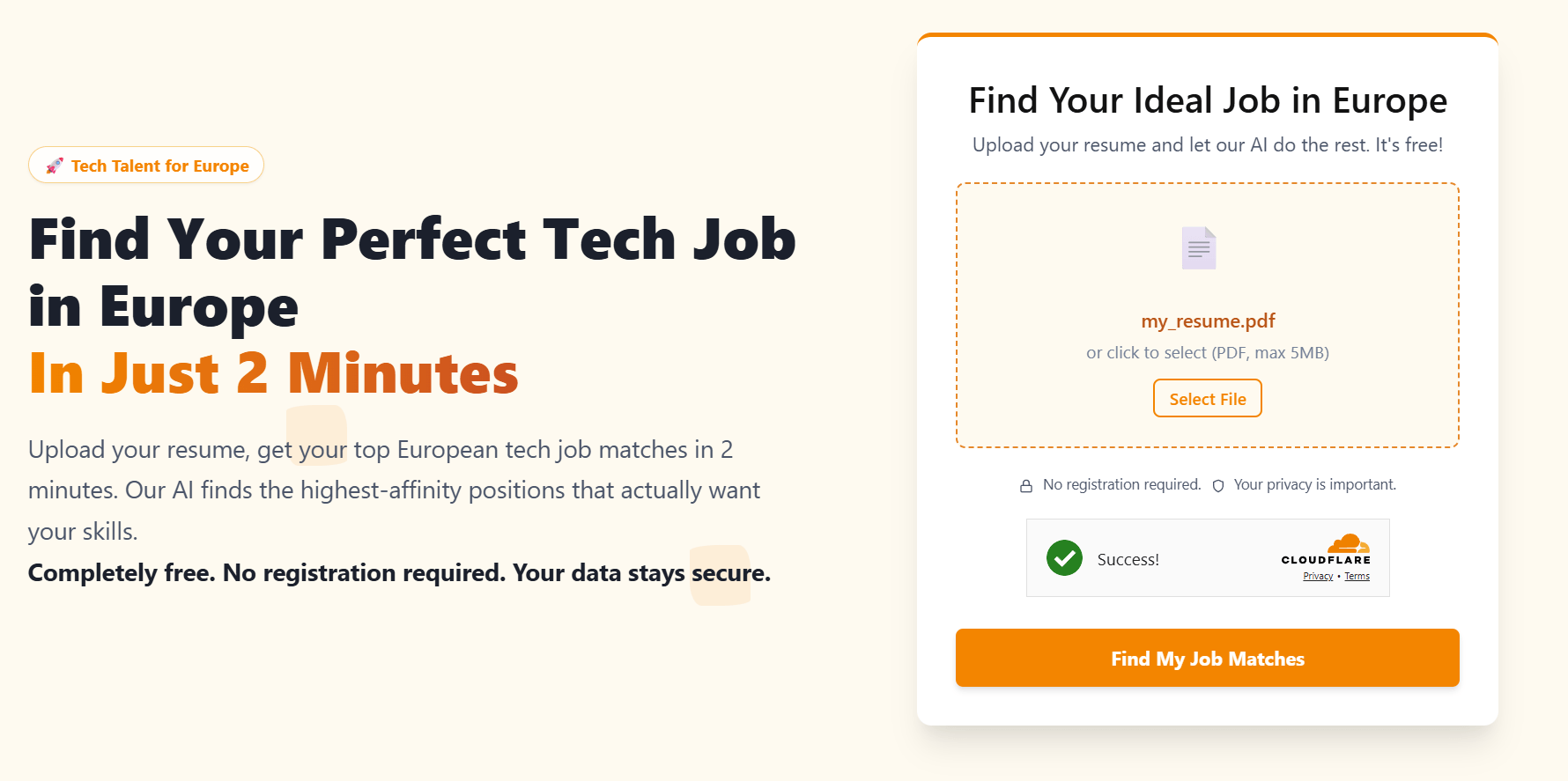Click the Tech Talent for Europe badge
1568x781 pixels.
[x=146, y=166]
